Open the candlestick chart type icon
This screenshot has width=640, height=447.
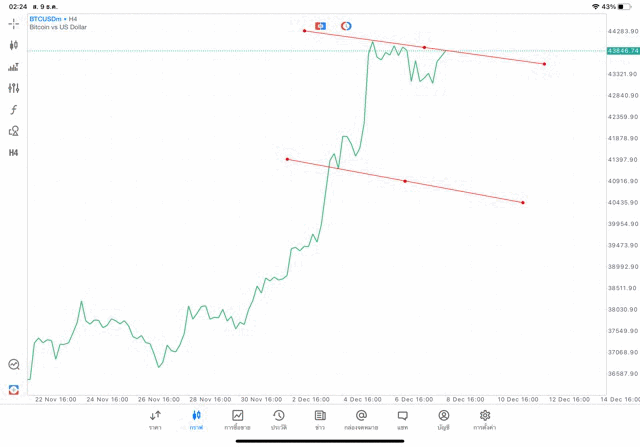(x=13, y=45)
